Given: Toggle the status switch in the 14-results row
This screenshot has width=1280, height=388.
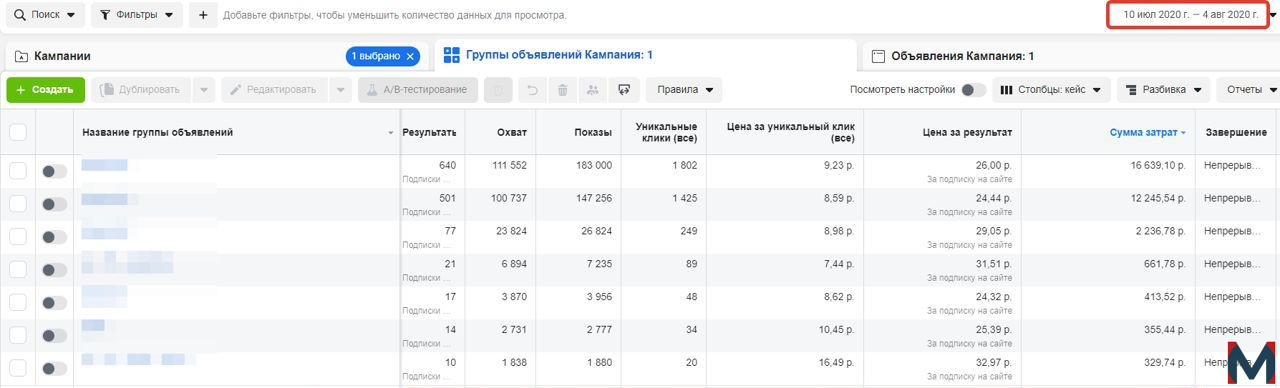Looking at the screenshot, I should [x=54, y=336].
